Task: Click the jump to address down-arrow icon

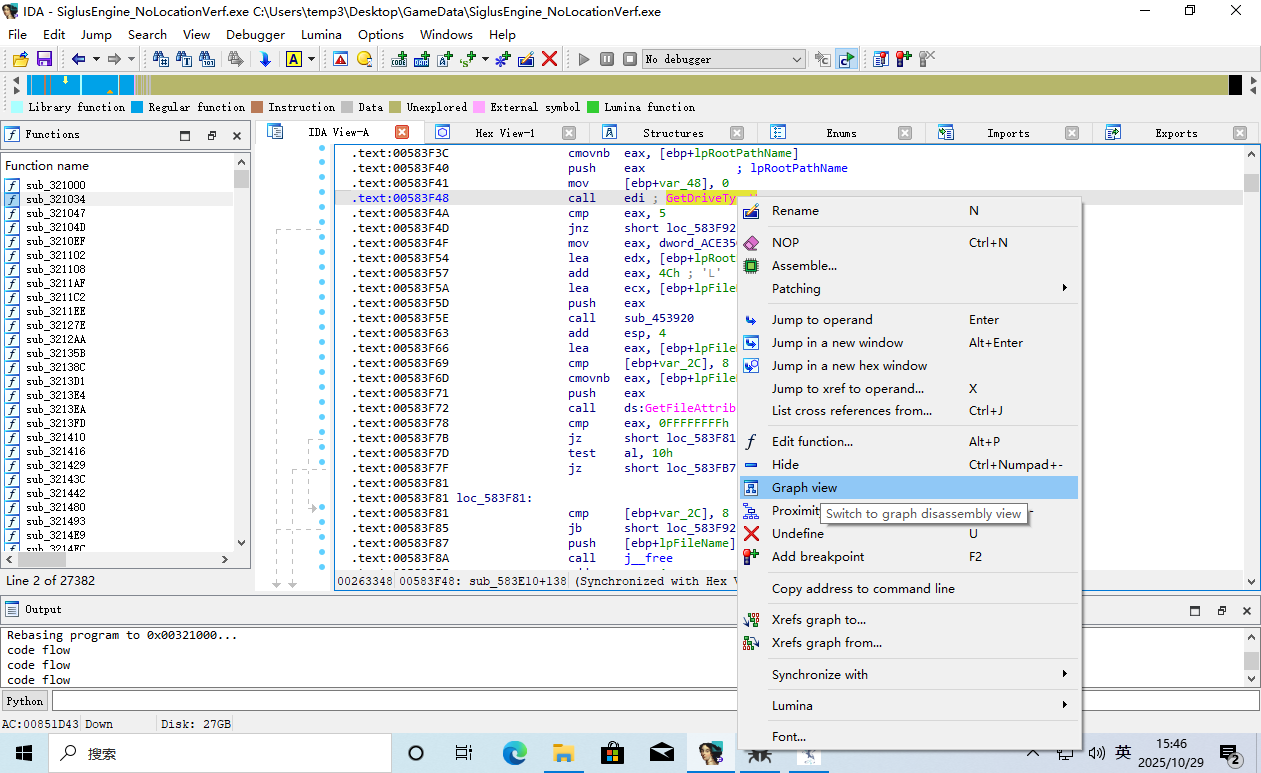Action: point(265,60)
